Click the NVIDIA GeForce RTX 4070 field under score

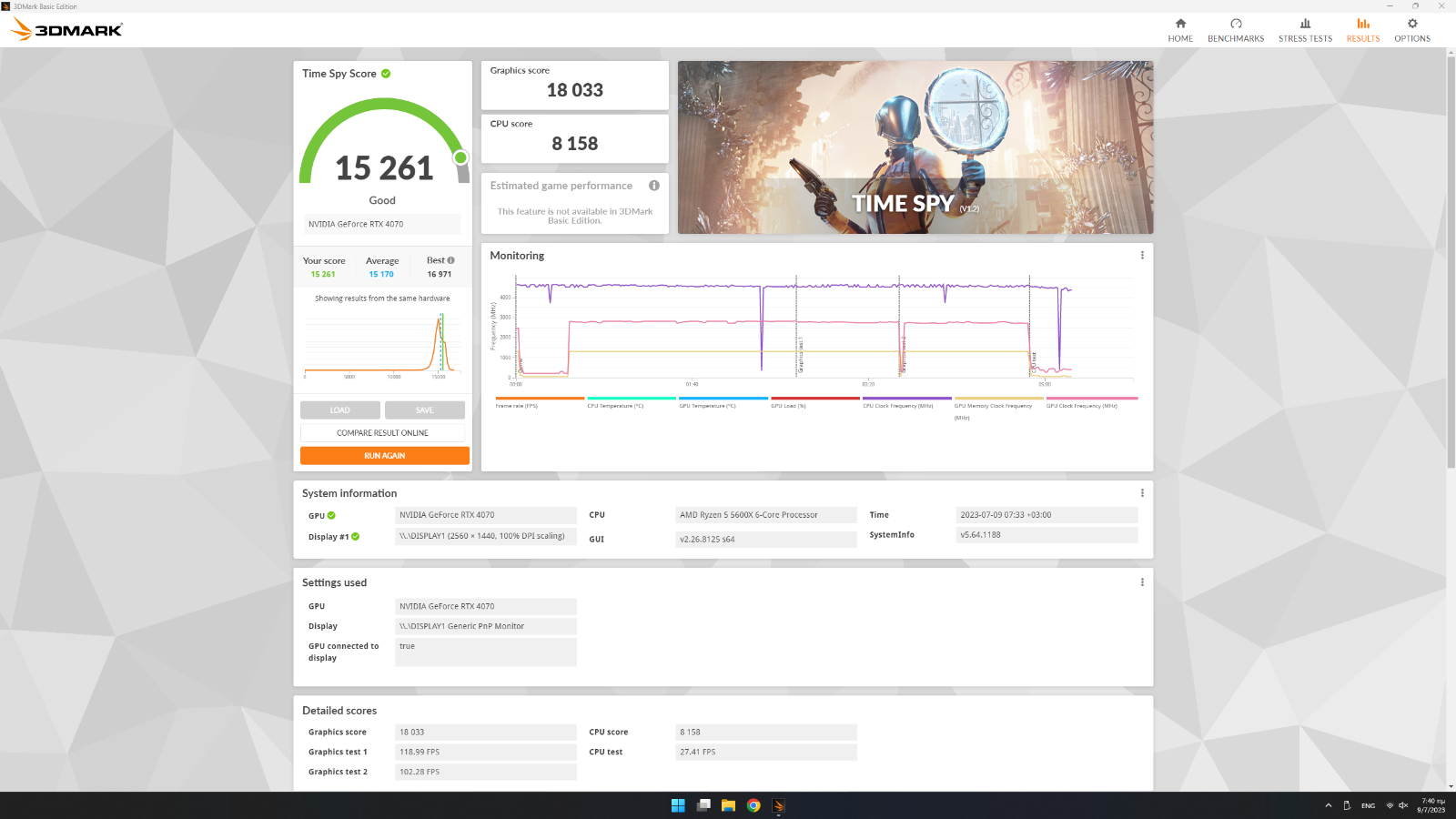[x=382, y=224]
